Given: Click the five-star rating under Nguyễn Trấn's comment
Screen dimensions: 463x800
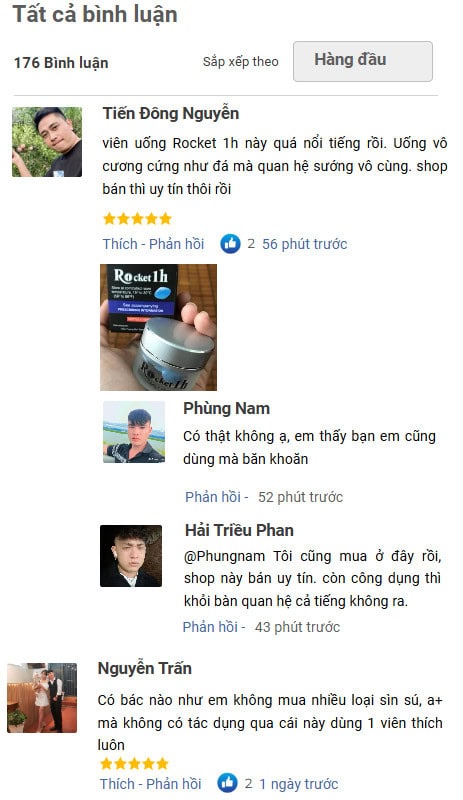Looking at the screenshot, I should click(134, 763).
